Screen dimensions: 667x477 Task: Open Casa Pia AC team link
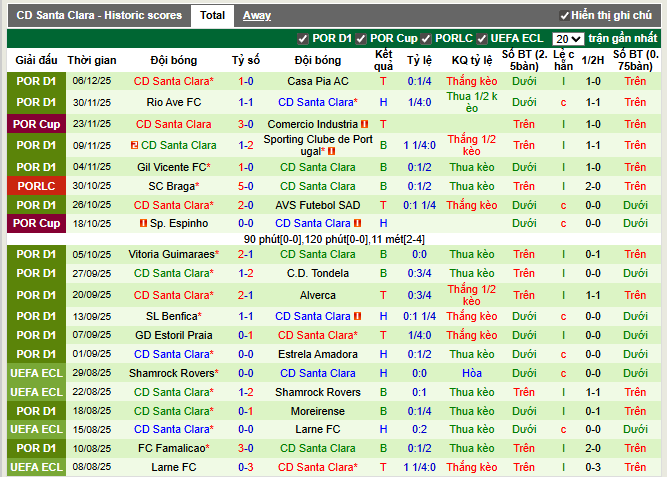tap(318, 81)
